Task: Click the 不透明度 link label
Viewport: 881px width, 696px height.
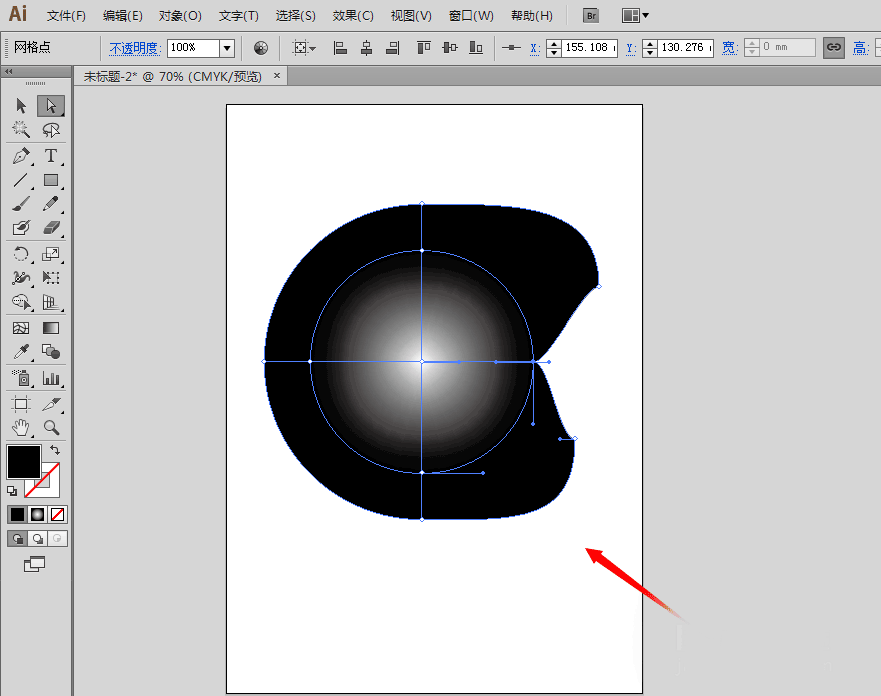Action: tap(135, 48)
